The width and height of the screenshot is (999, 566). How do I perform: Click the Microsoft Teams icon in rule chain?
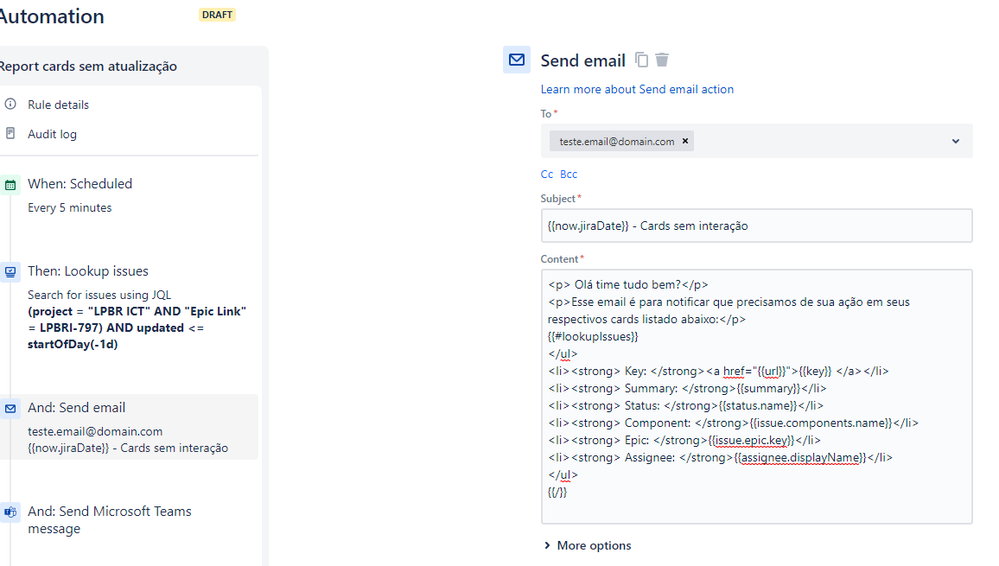[11, 512]
